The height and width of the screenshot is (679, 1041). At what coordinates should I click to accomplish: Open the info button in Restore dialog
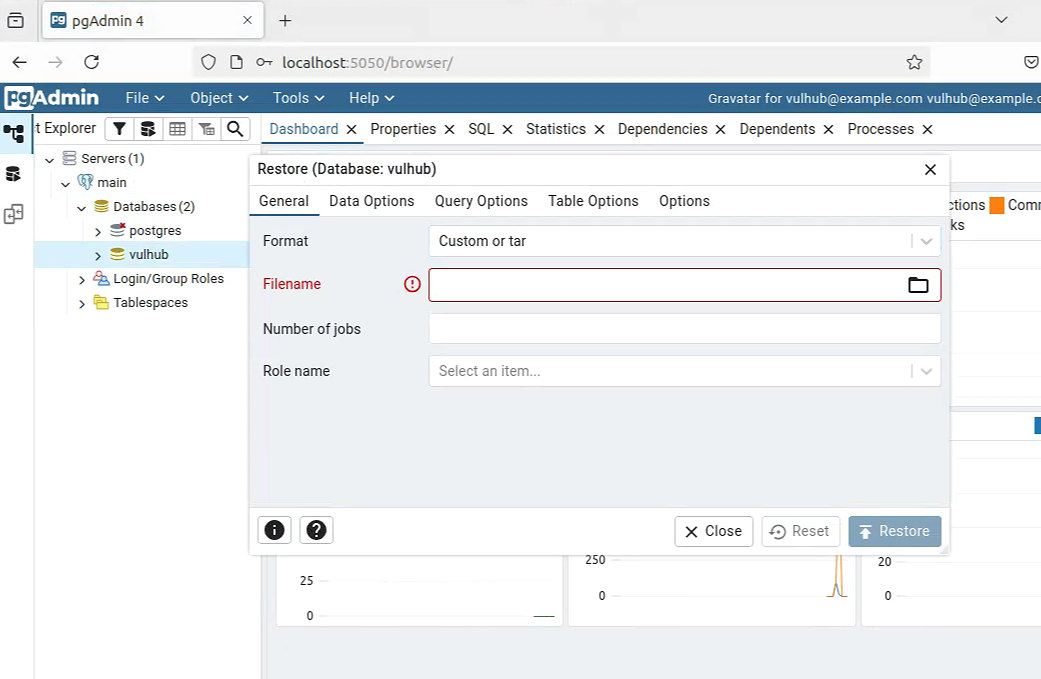click(274, 530)
